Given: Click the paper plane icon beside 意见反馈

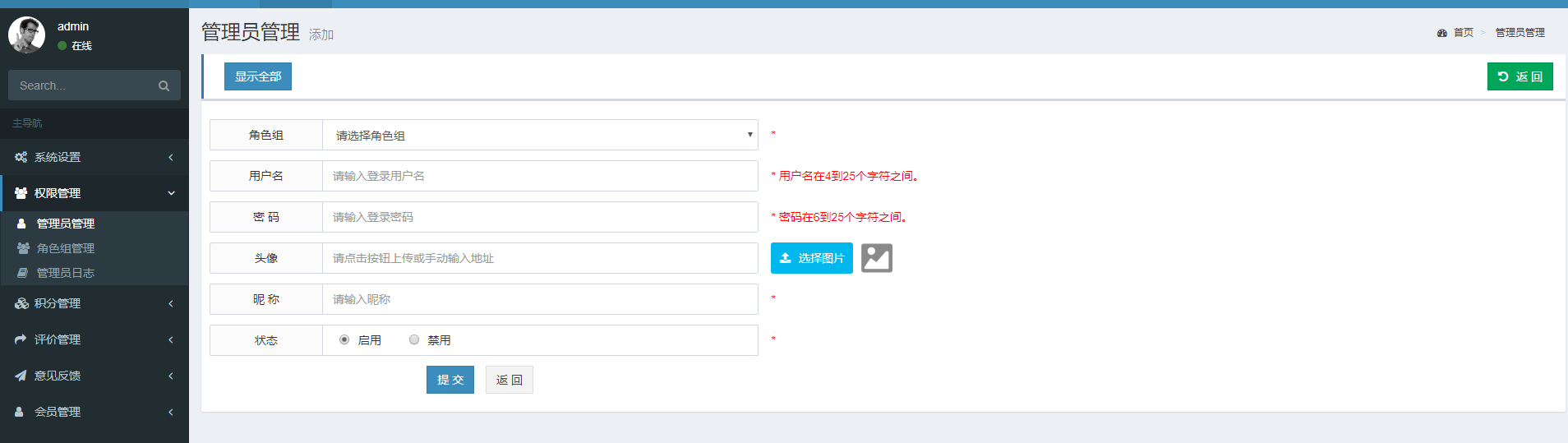Looking at the screenshot, I should (x=21, y=376).
